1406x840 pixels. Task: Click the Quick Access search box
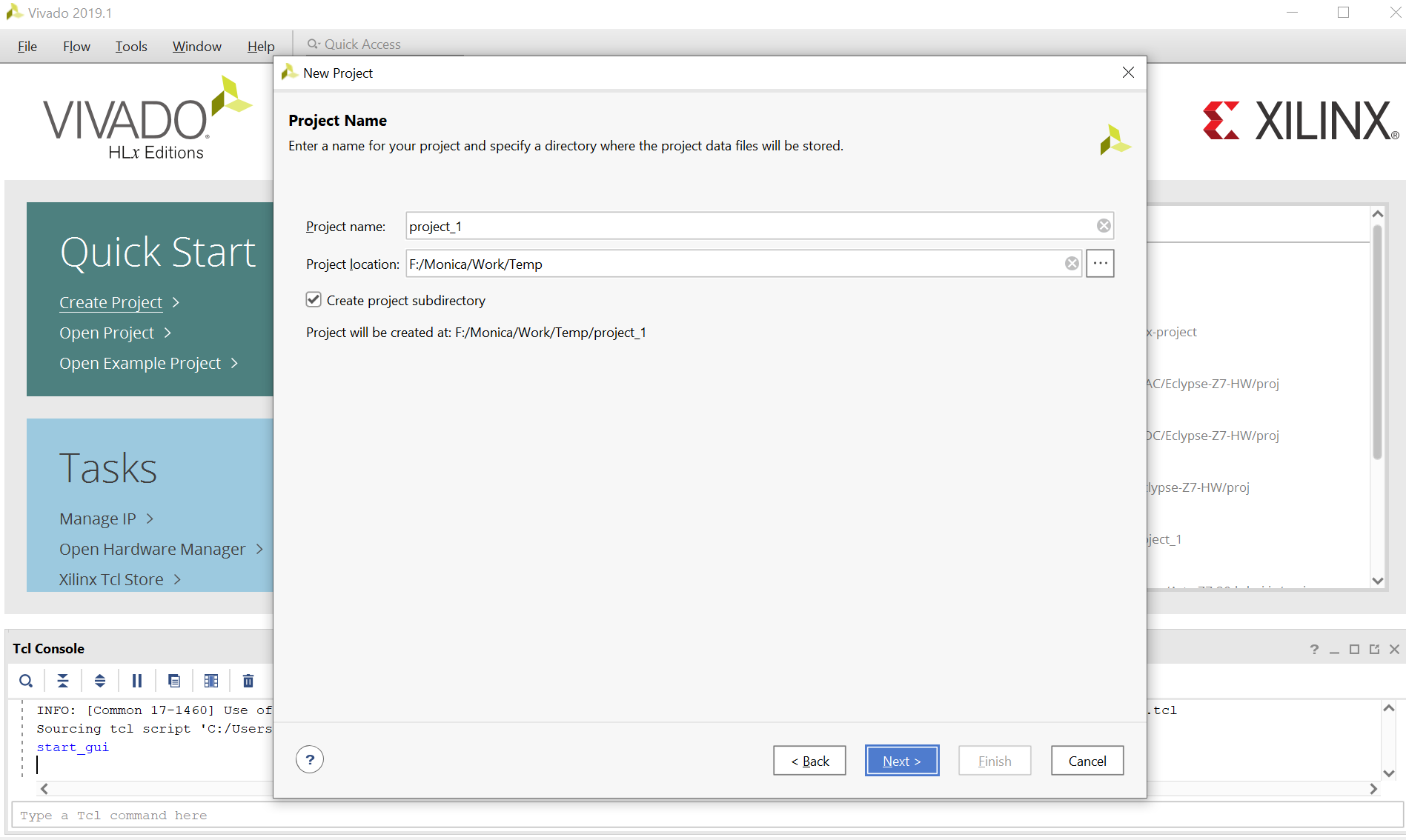(x=385, y=44)
